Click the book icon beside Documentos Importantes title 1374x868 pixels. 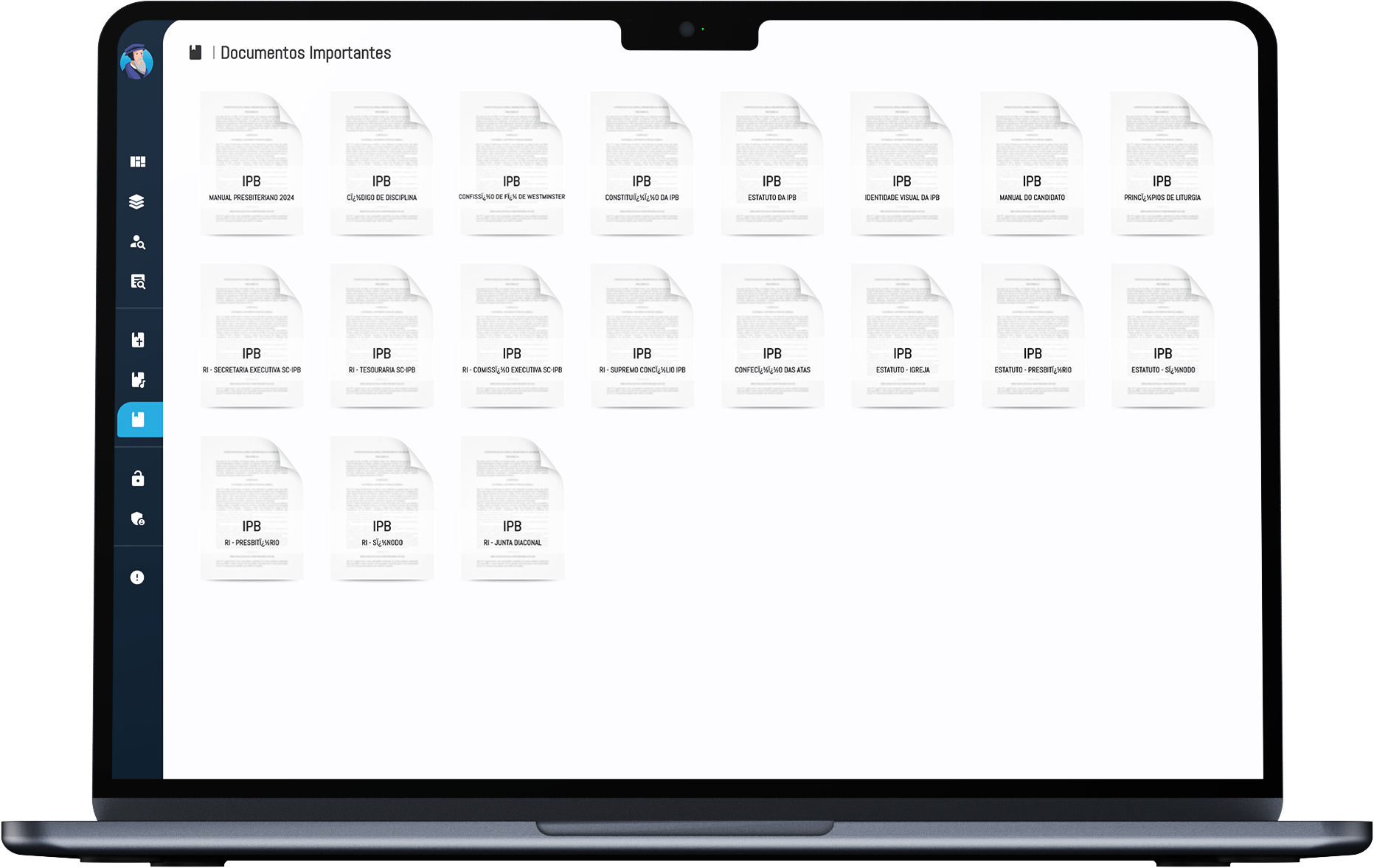point(195,52)
